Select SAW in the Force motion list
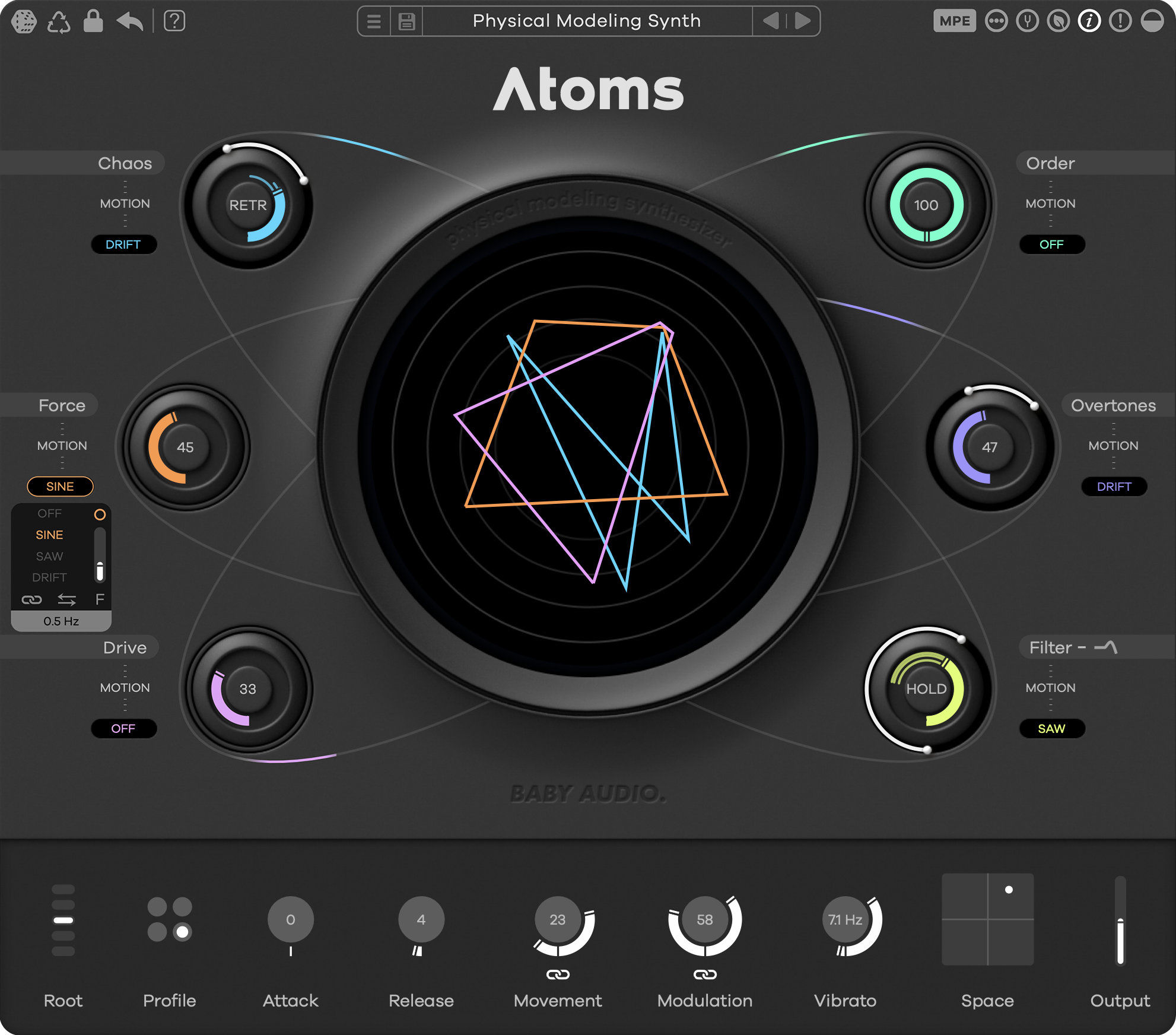Screen dimensions: 1176x1035 [49, 556]
